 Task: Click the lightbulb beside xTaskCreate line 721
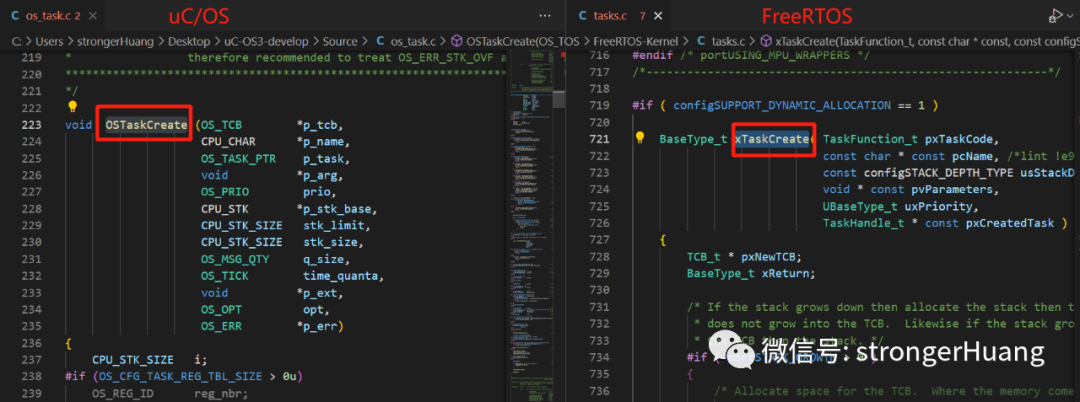(x=640, y=138)
